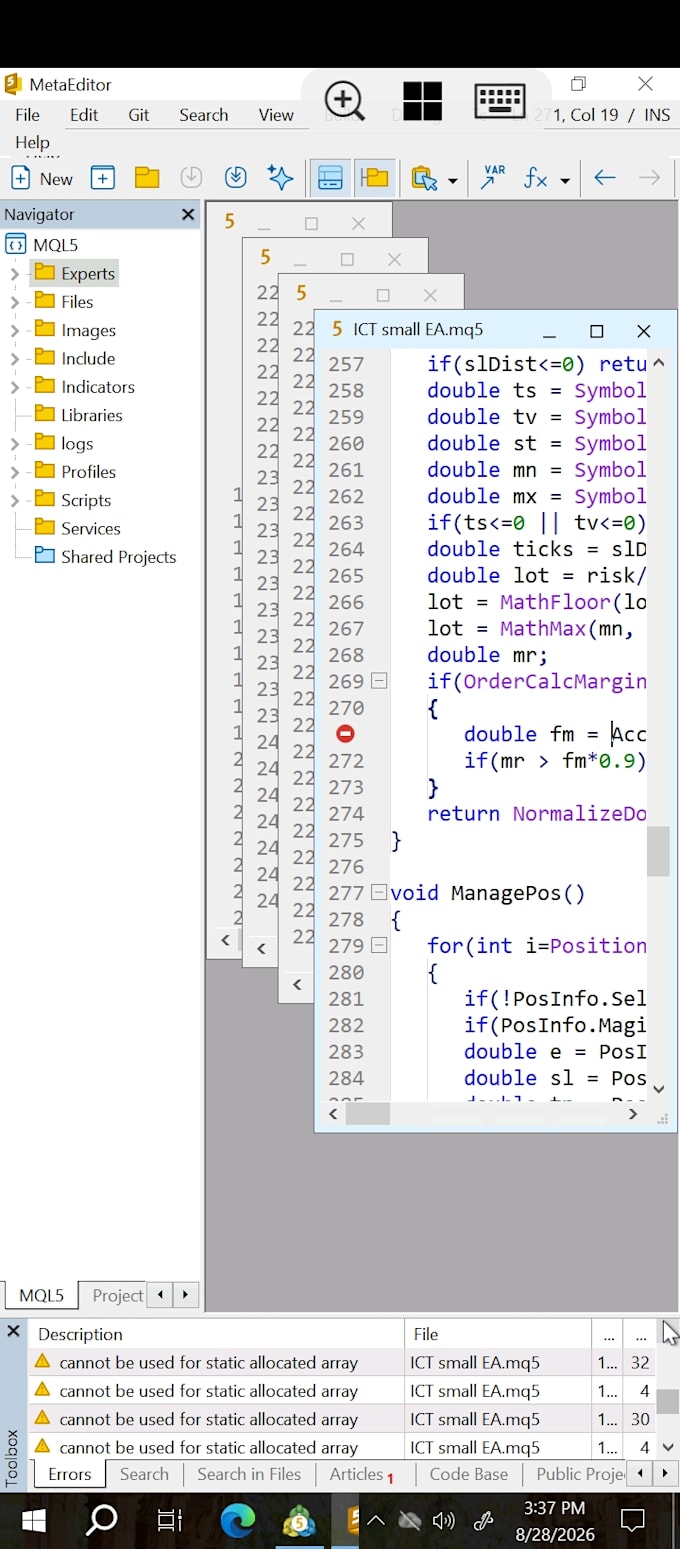Remove red breakpoint marker at line 271

345,734
